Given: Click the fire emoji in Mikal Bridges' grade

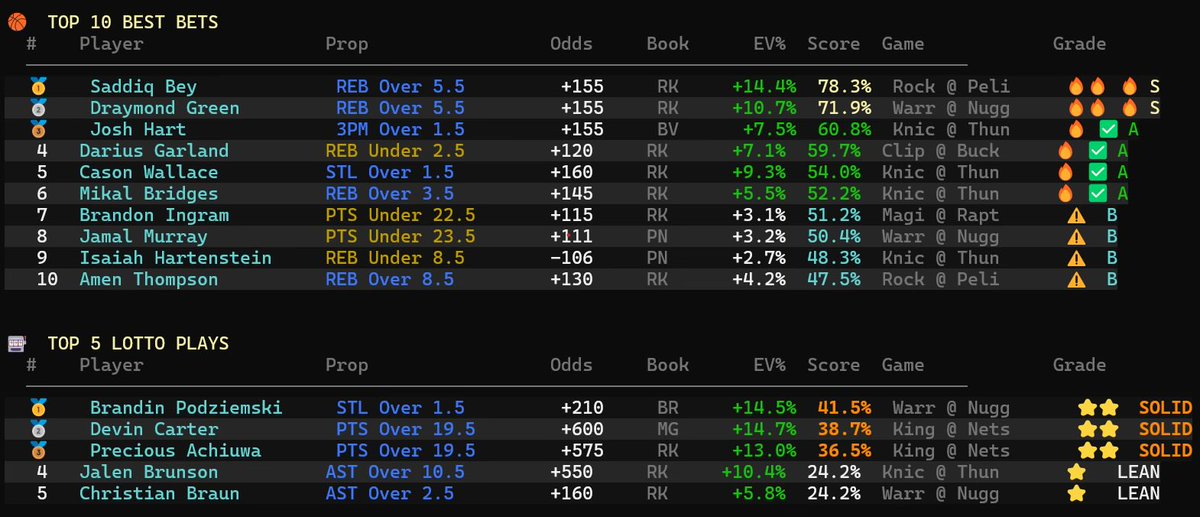Looking at the screenshot, I should tap(1066, 194).
